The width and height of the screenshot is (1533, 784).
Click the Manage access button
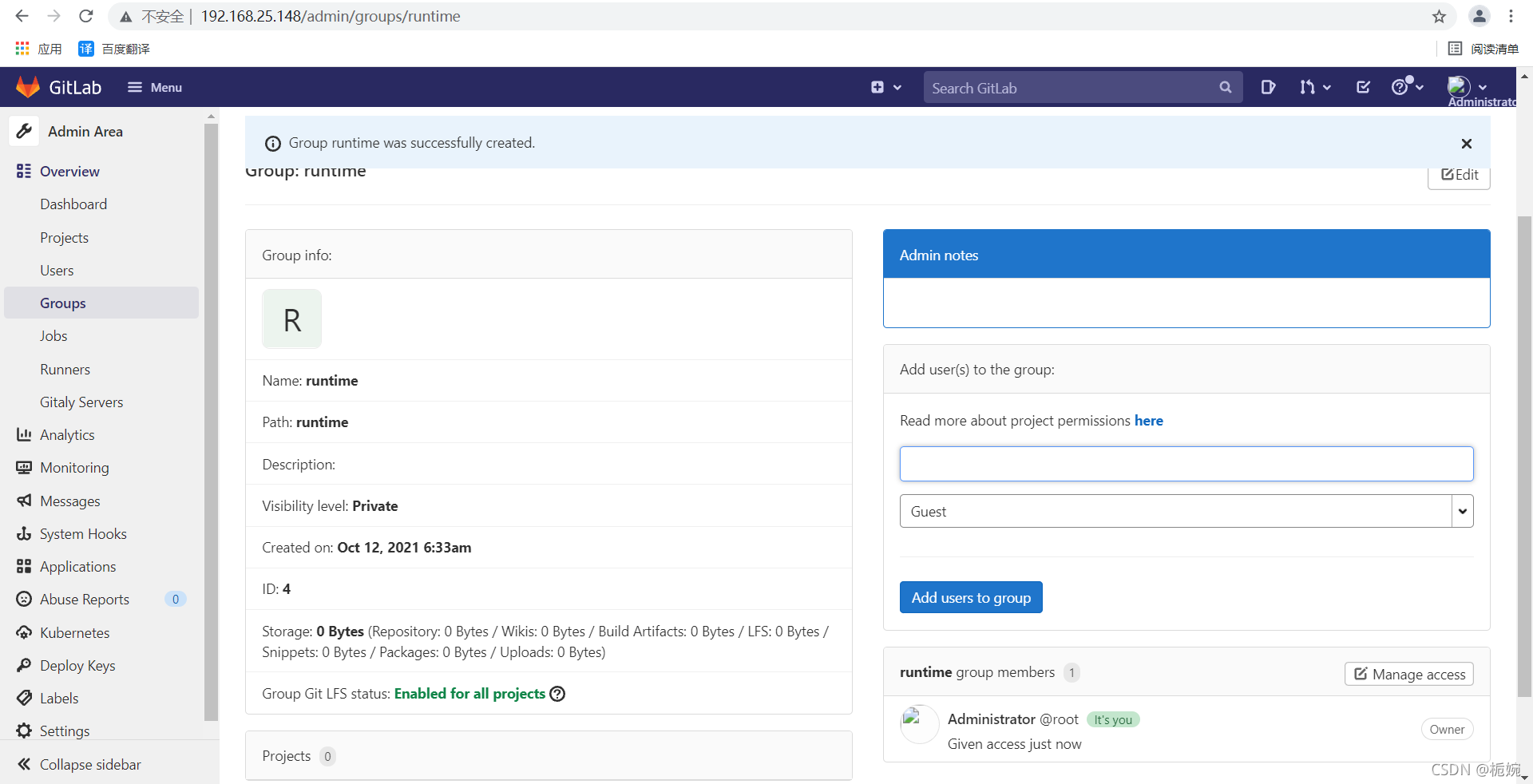pyautogui.click(x=1409, y=674)
